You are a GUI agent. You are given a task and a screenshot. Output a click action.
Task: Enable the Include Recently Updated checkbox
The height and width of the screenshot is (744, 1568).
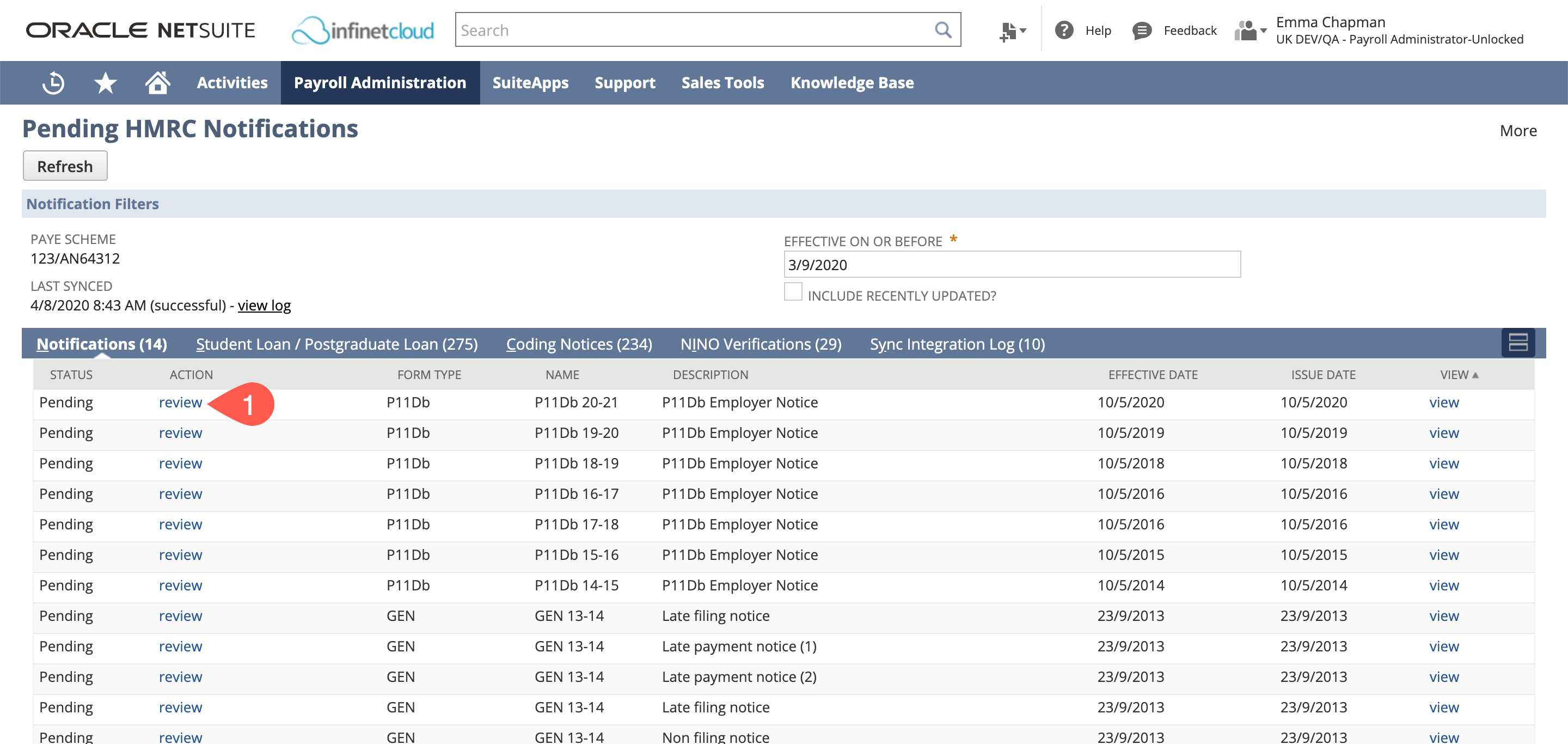click(x=793, y=292)
